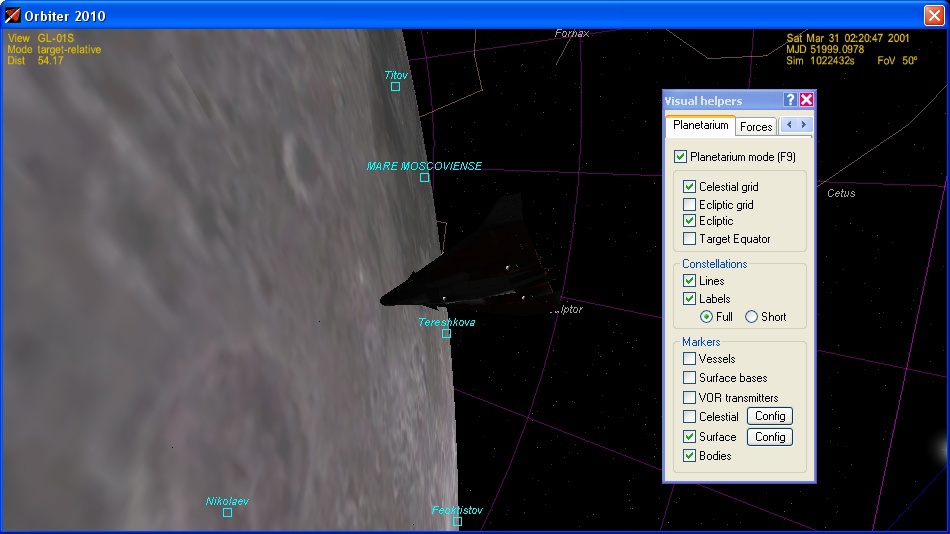
Task: Click the Sim 1022432s readout
Action: click(x=820, y=61)
